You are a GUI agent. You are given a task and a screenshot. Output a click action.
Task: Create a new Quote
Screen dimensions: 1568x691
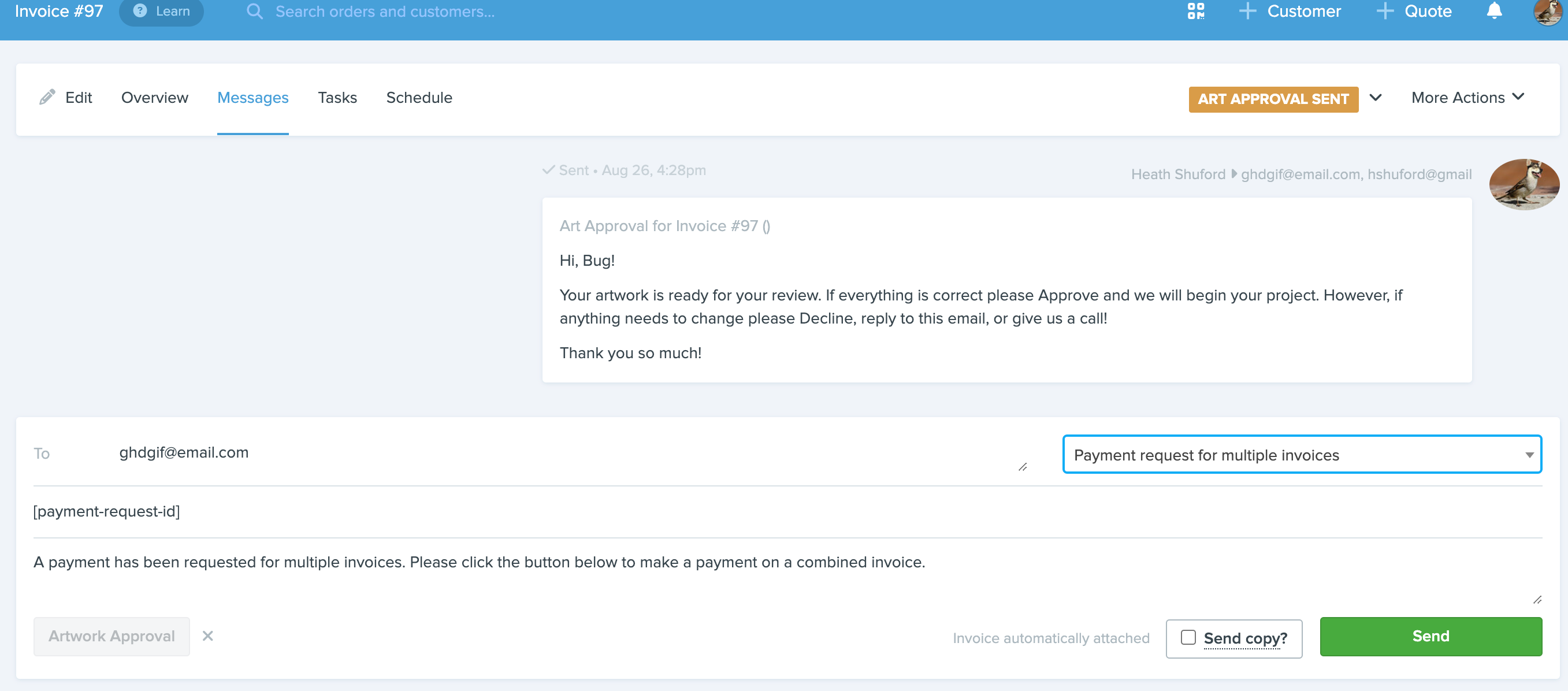click(1428, 12)
